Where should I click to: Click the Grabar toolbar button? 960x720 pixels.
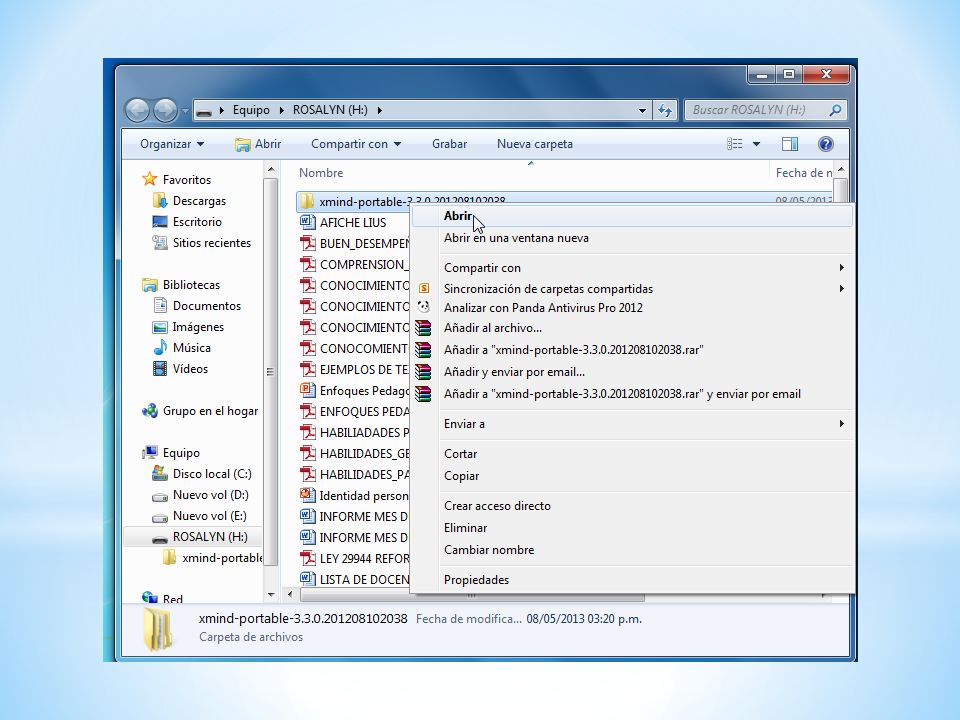click(449, 144)
